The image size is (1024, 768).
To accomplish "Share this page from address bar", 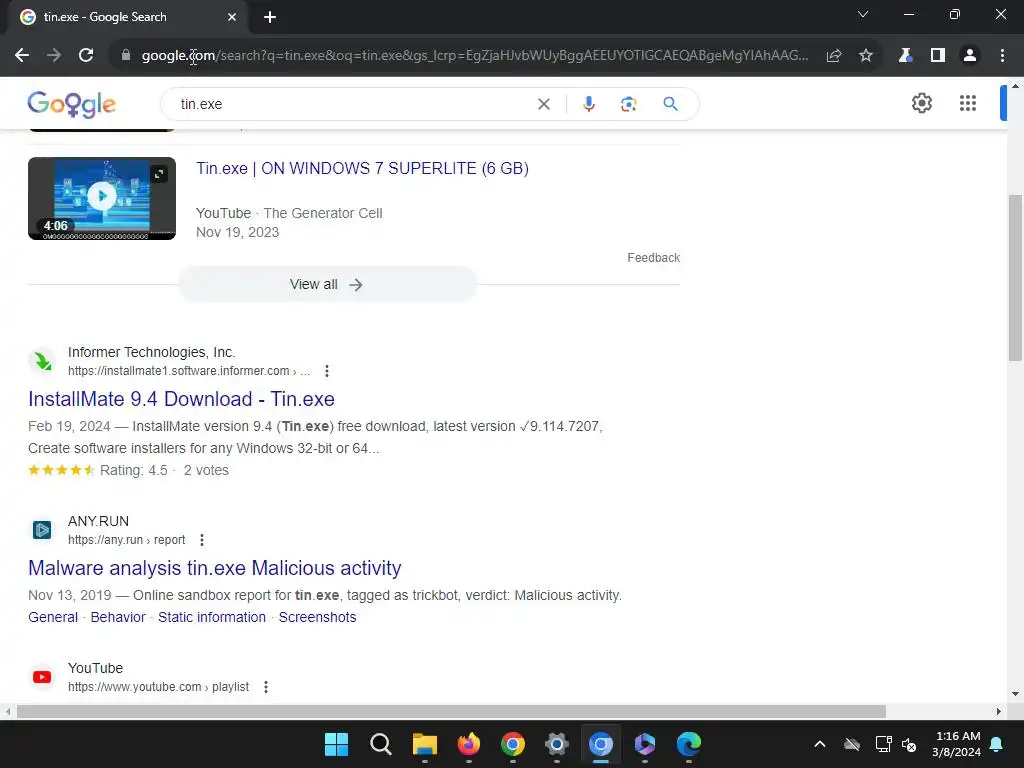I will point(833,56).
